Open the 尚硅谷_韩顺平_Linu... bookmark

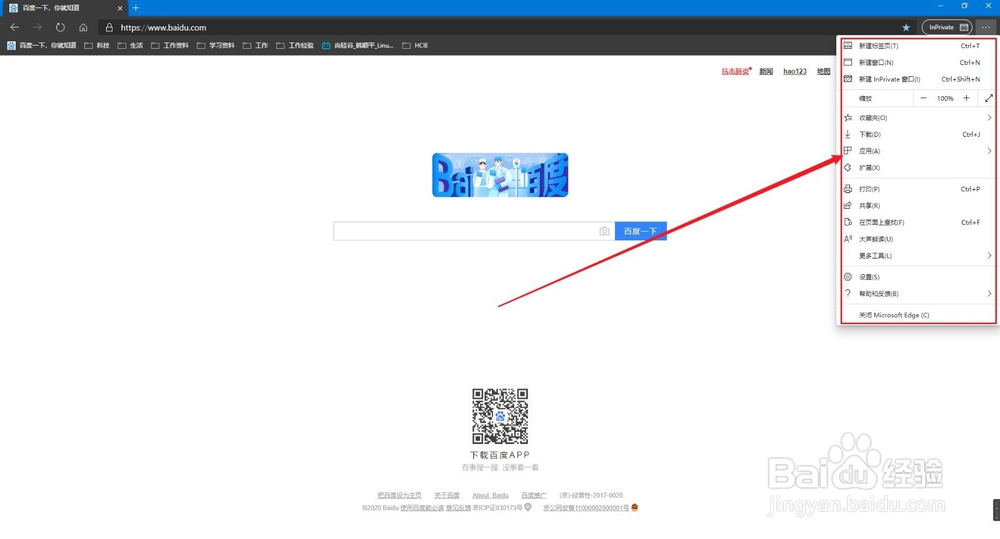358,45
